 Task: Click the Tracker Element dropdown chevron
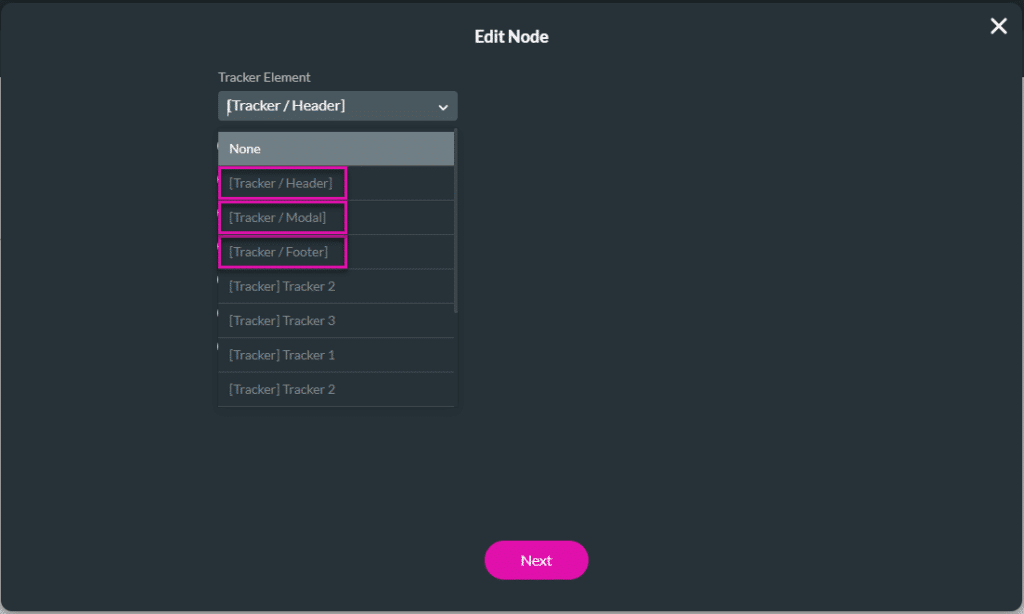[443, 107]
